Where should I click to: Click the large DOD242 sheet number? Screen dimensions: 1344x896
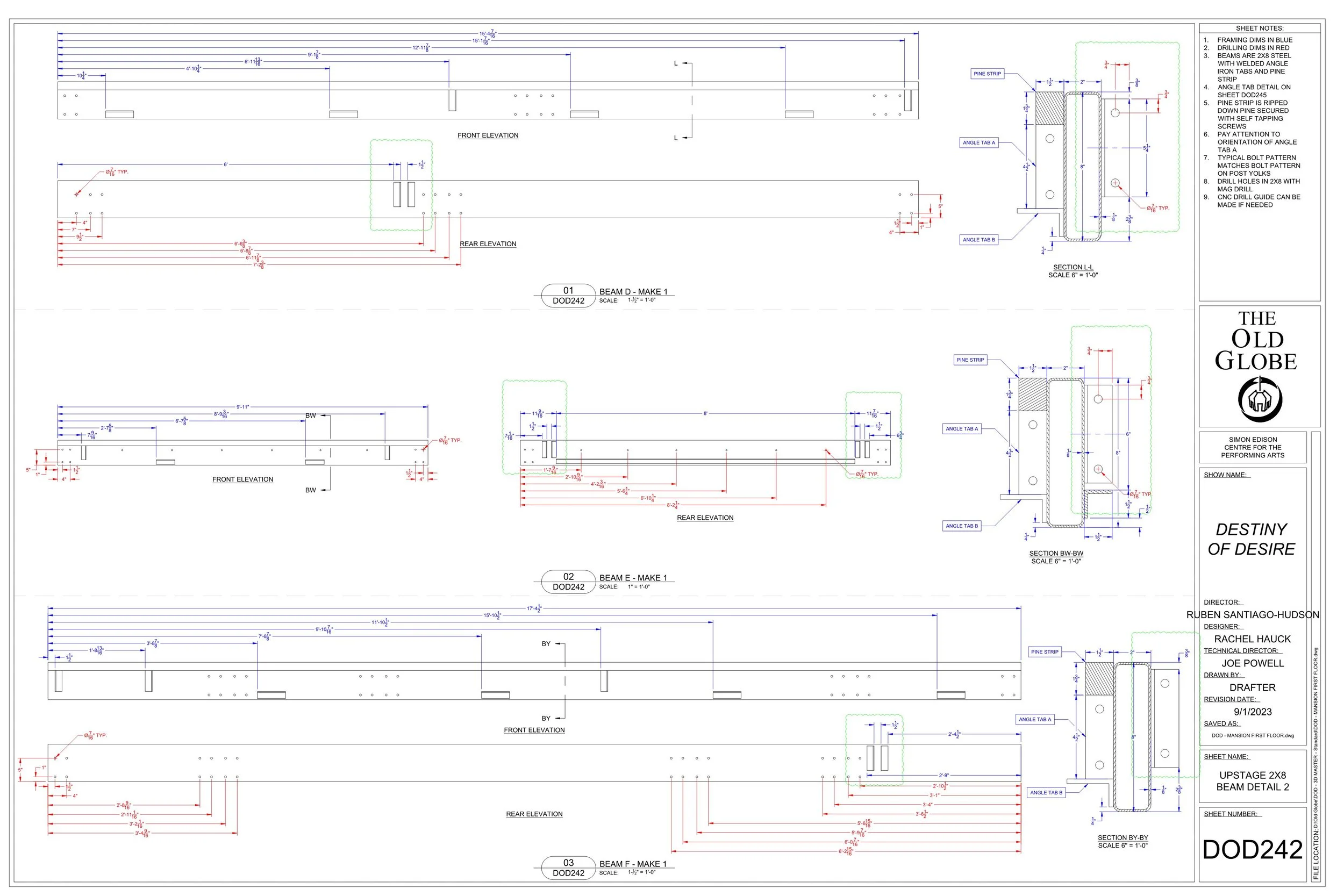click(1253, 850)
